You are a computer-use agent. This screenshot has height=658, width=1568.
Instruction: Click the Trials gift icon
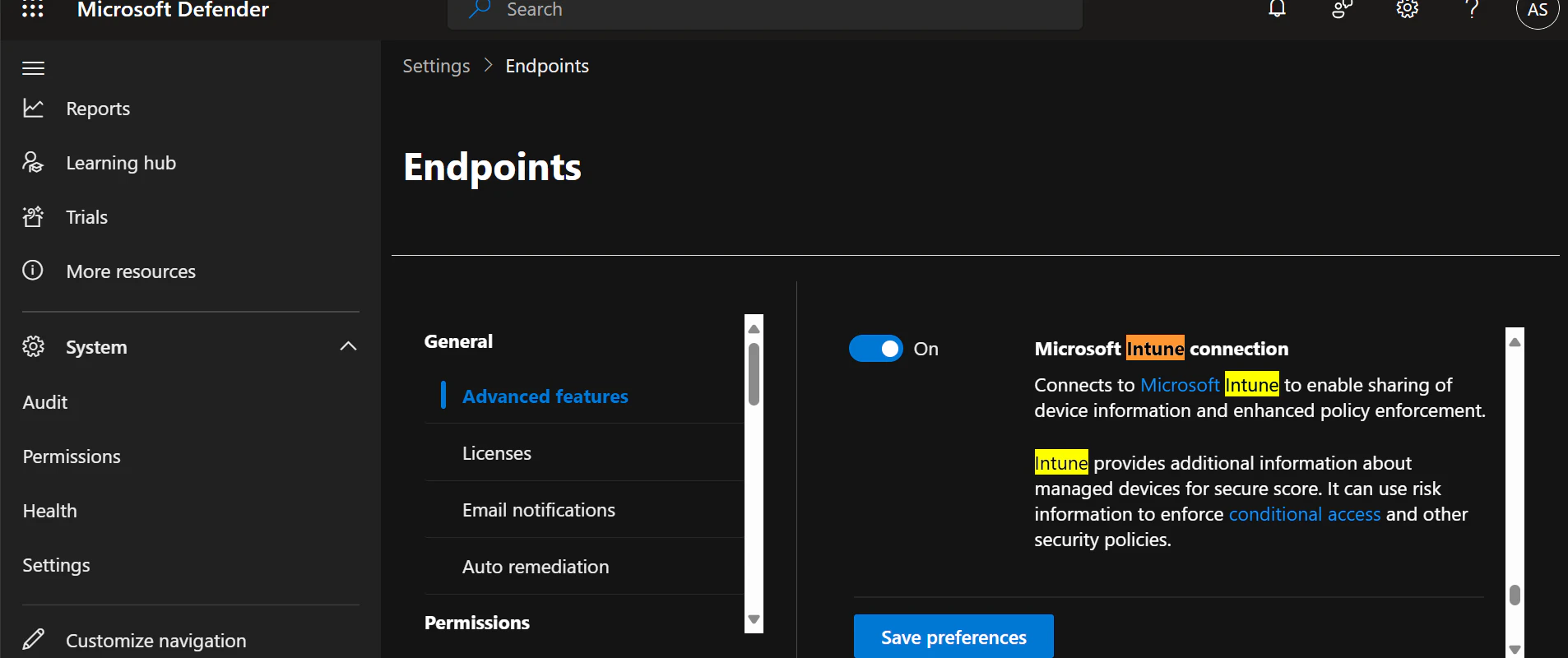(33, 216)
